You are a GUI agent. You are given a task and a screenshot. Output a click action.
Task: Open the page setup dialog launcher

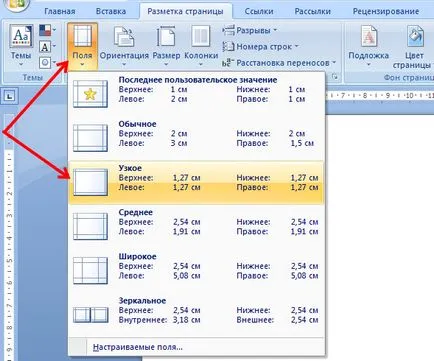pyautogui.click(x=335, y=77)
